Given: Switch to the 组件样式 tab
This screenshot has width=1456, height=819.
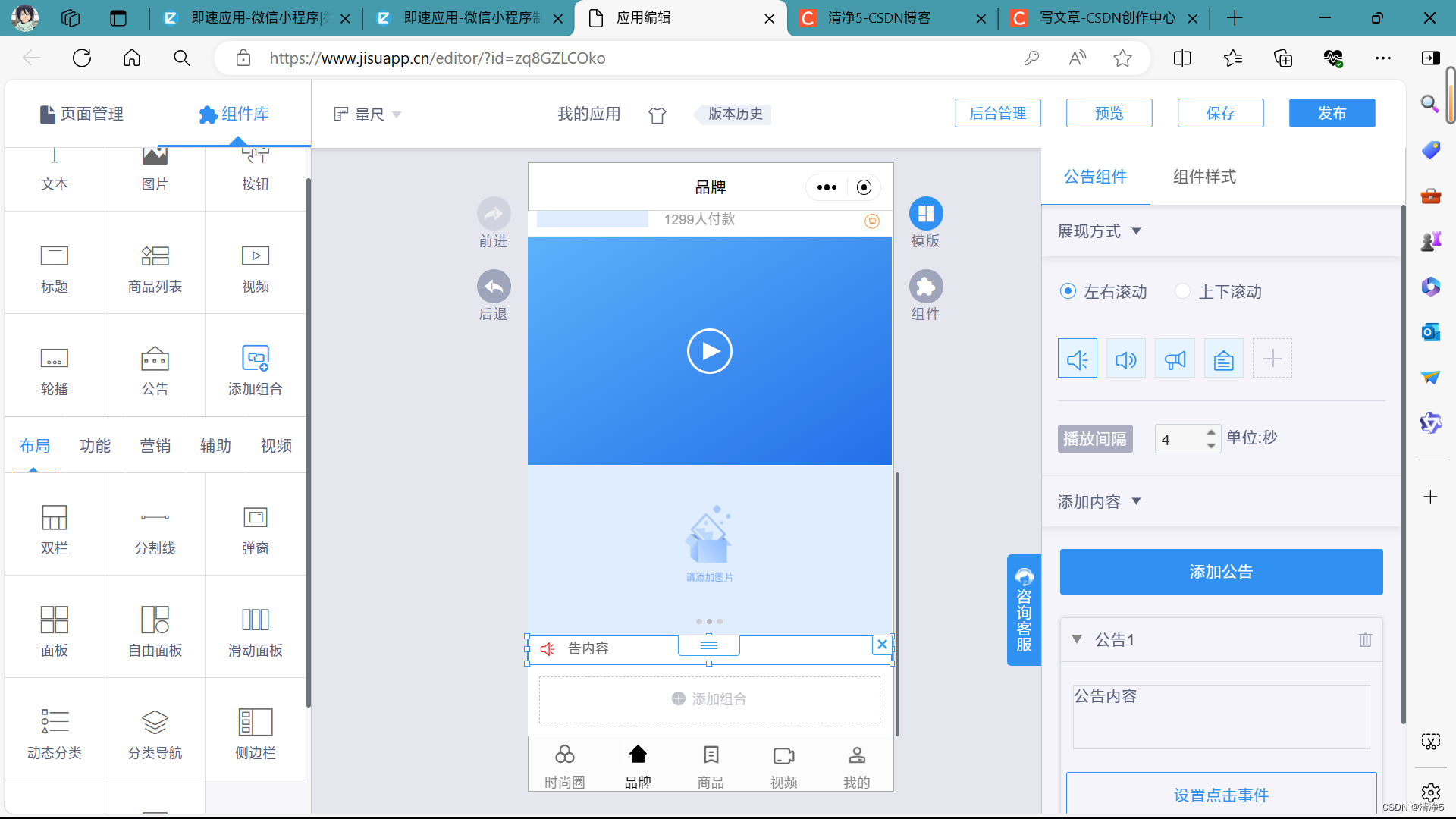Looking at the screenshot, I should pos(1203,177).
